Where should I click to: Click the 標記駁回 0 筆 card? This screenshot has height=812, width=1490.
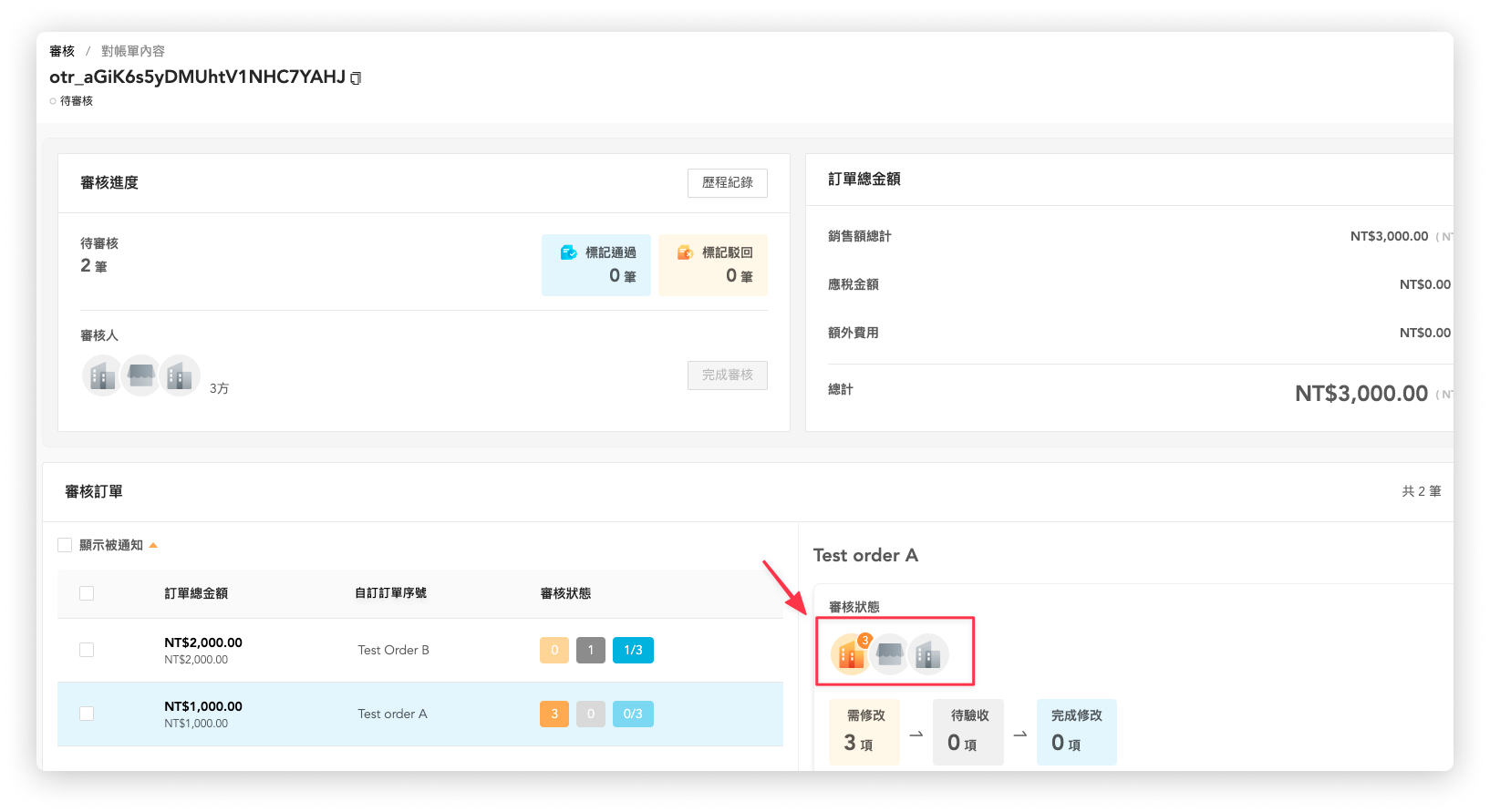713,265
